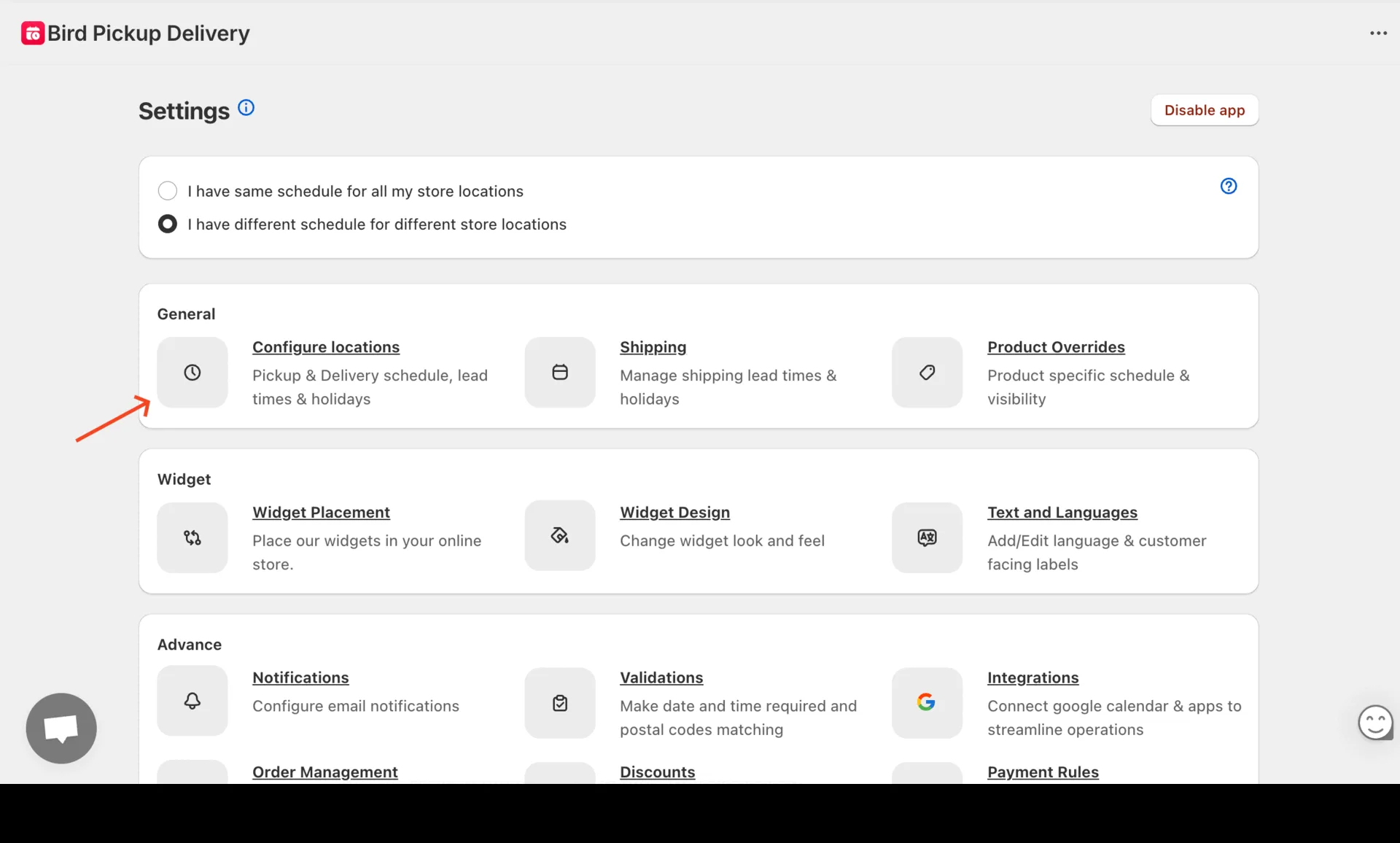Select same schedule for all locations

168,191
